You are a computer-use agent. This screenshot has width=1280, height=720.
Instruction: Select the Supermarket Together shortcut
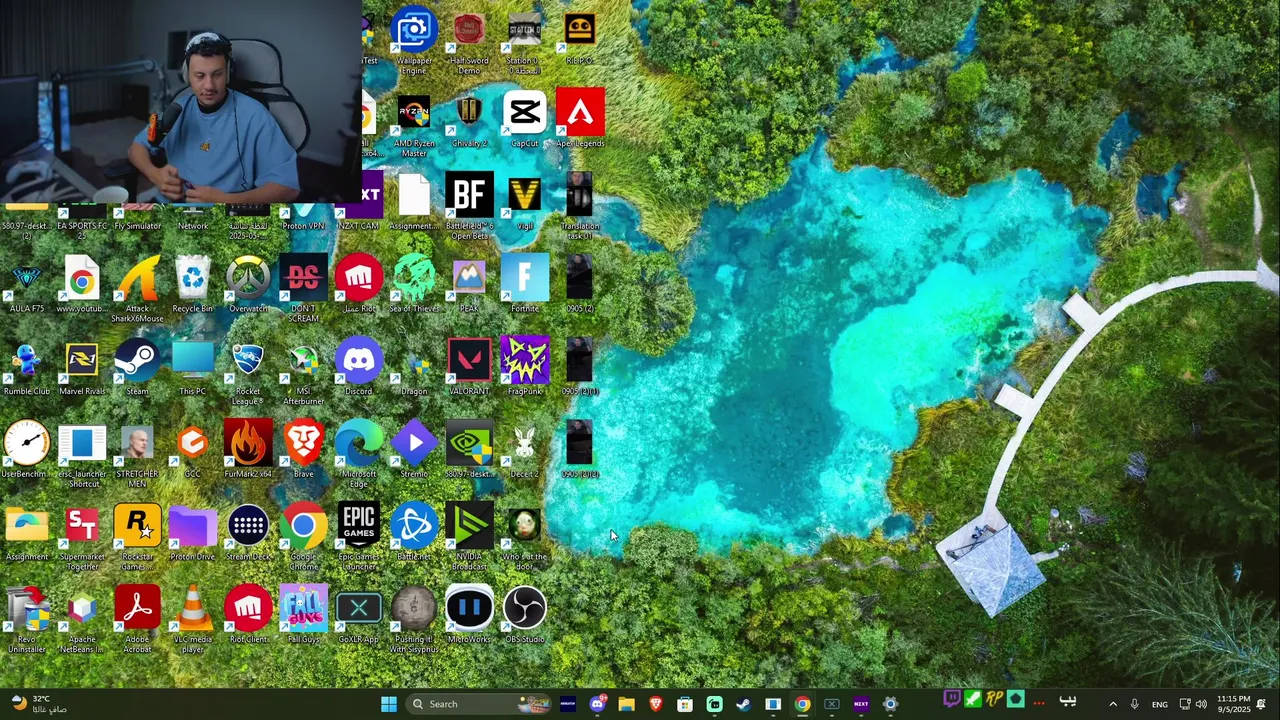click(82, 537)
